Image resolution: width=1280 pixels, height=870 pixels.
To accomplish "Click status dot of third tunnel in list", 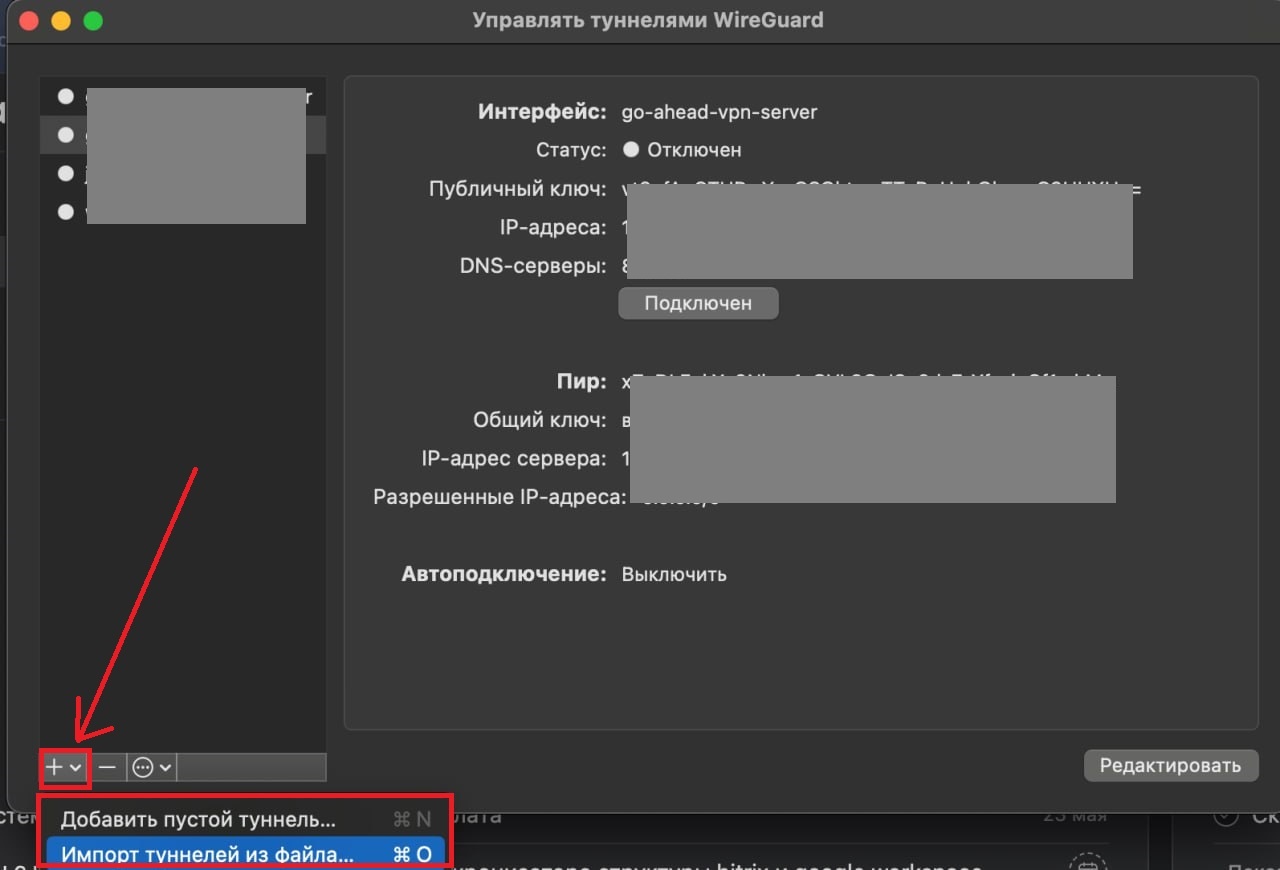I will [x=66, y=173].
